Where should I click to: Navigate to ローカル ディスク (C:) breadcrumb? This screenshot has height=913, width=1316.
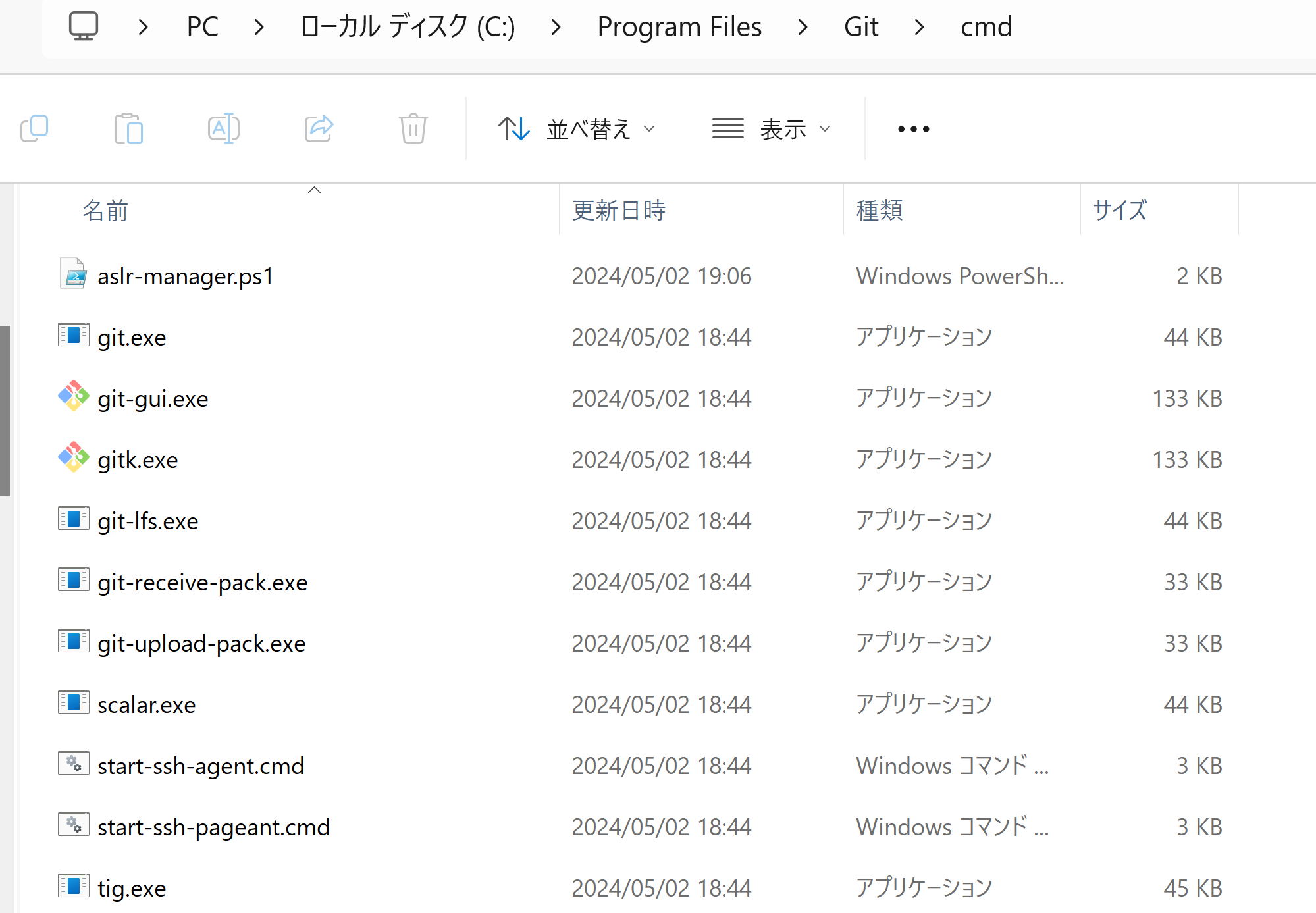tap(408, 27)
